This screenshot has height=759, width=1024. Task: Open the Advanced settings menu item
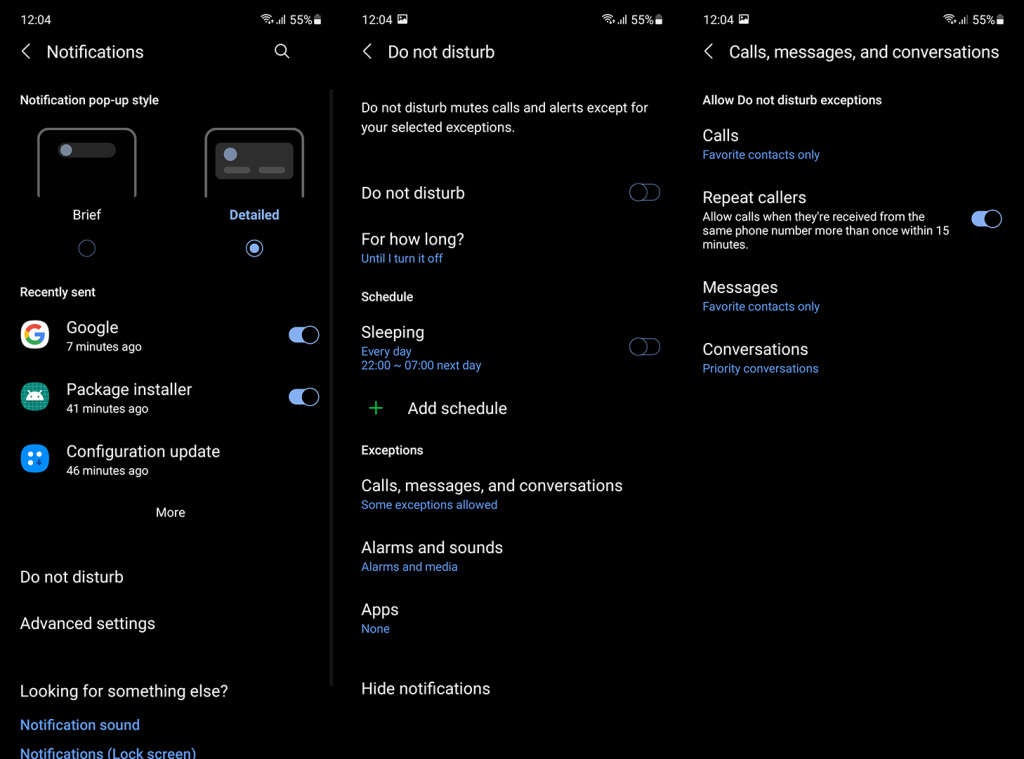[x=88, y=623]
